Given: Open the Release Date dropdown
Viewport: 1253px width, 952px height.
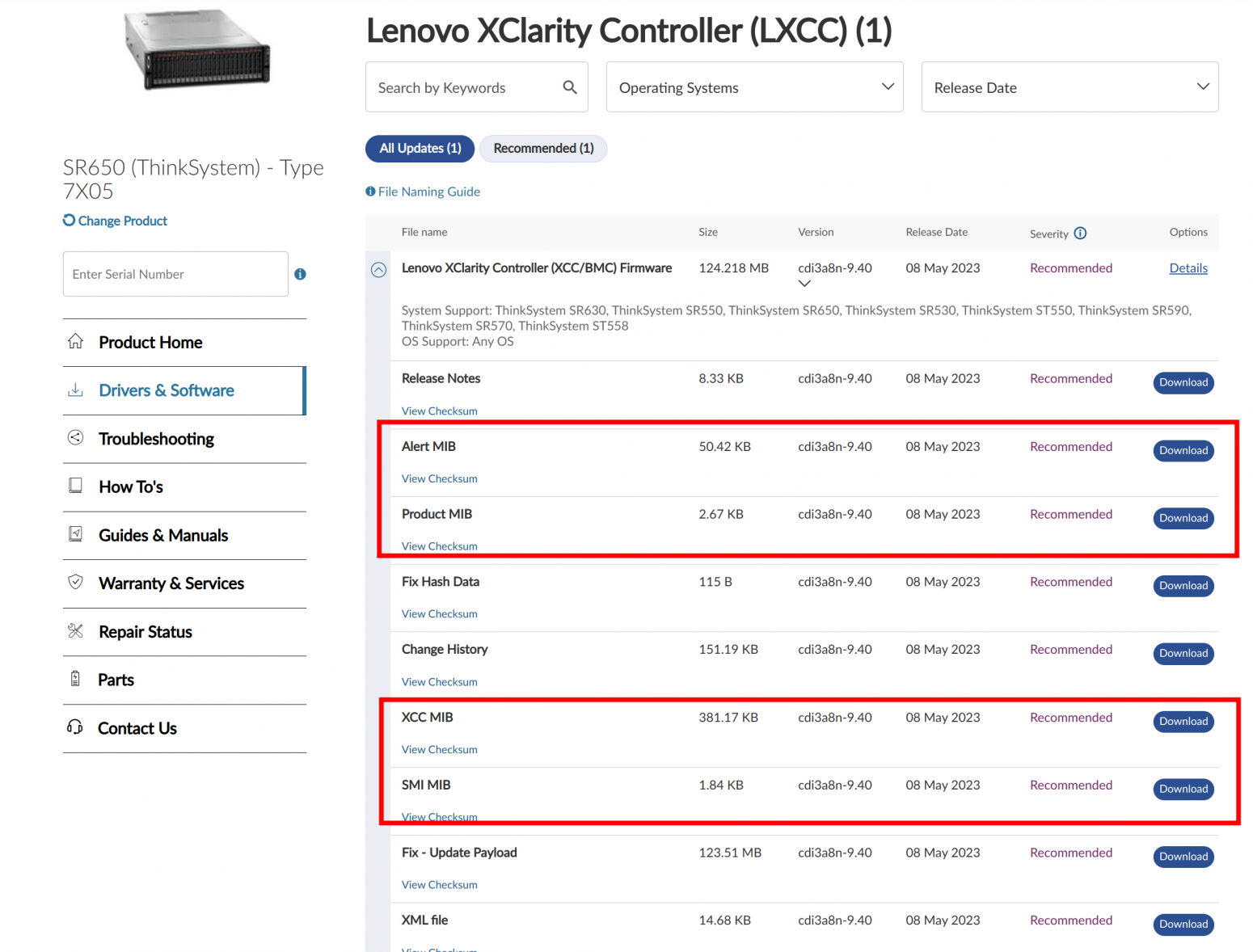Looking at the screenshot, I should (1069, 87).
